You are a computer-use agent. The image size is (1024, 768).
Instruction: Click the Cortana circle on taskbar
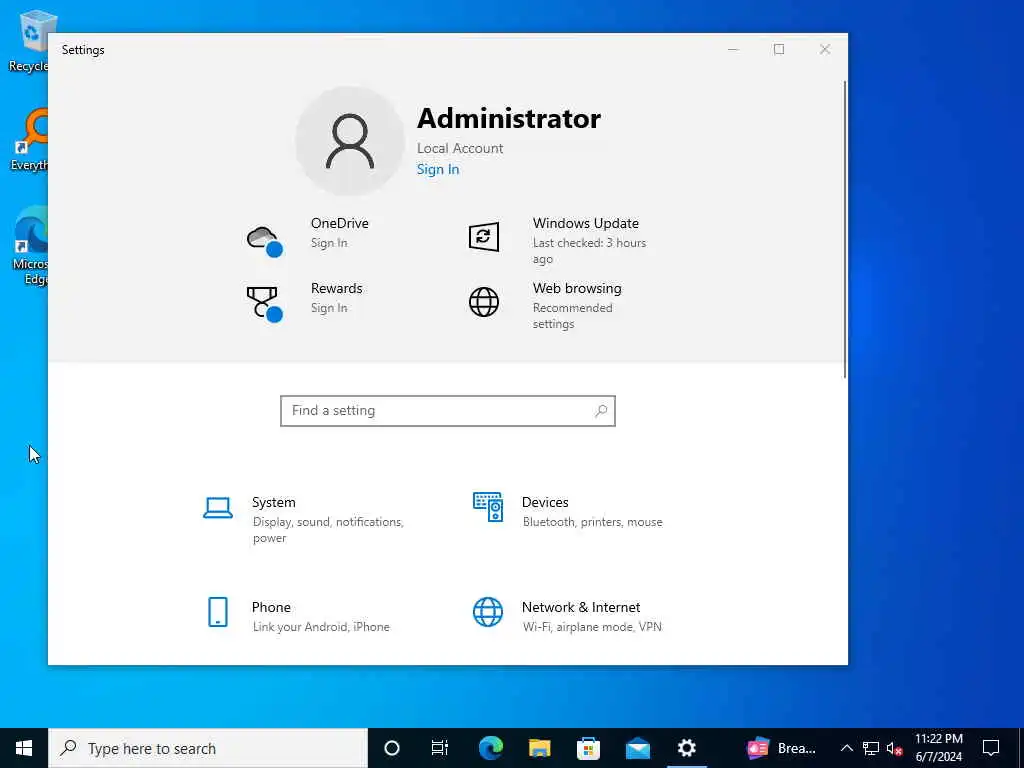(392, 748)
